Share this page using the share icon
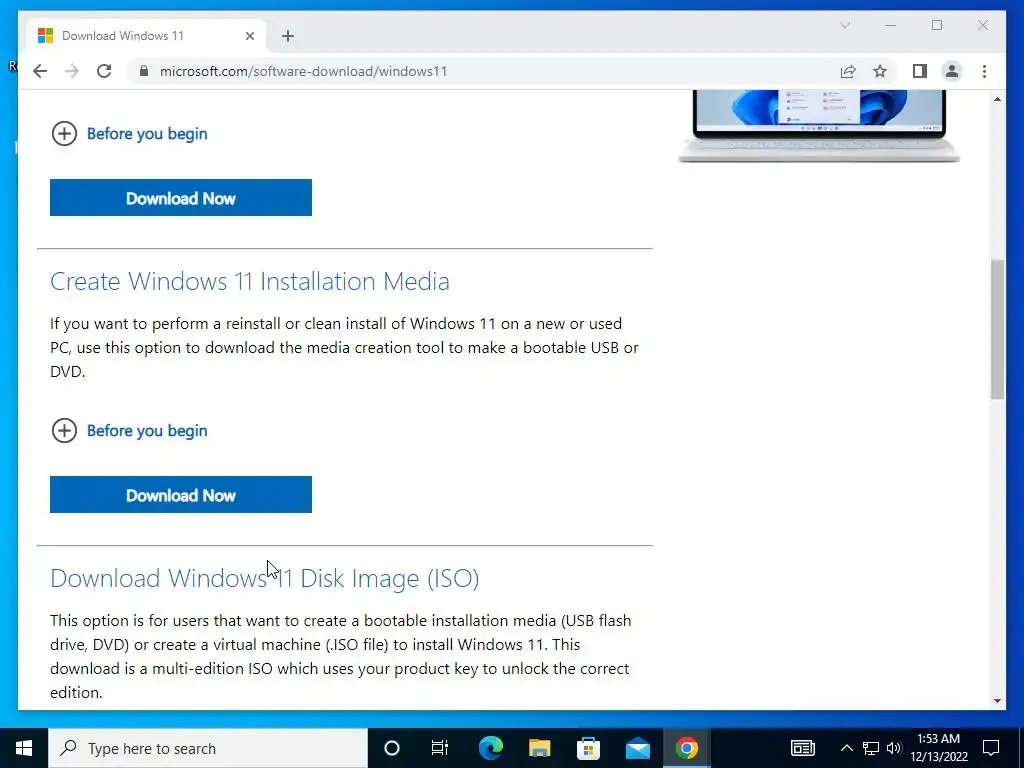Screen dimensions: 1024x768 click(x=848, y=71)
